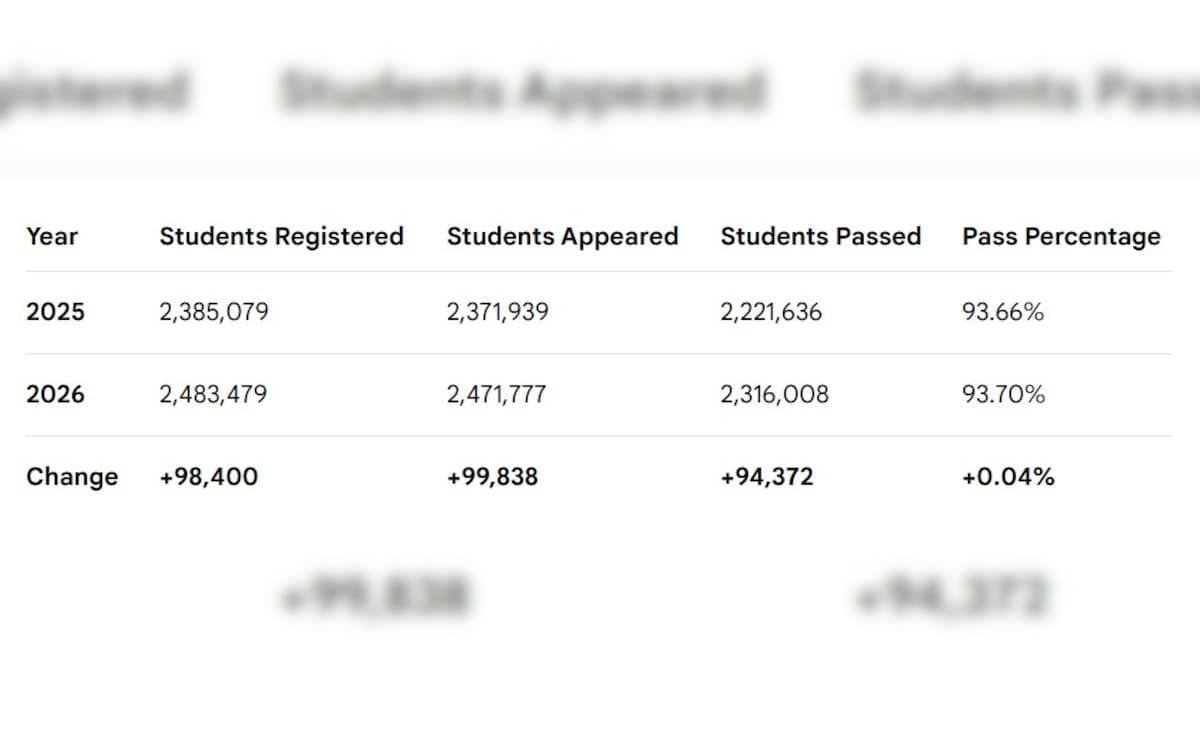Click the 2,471,777 appeared value

[496, 394]
